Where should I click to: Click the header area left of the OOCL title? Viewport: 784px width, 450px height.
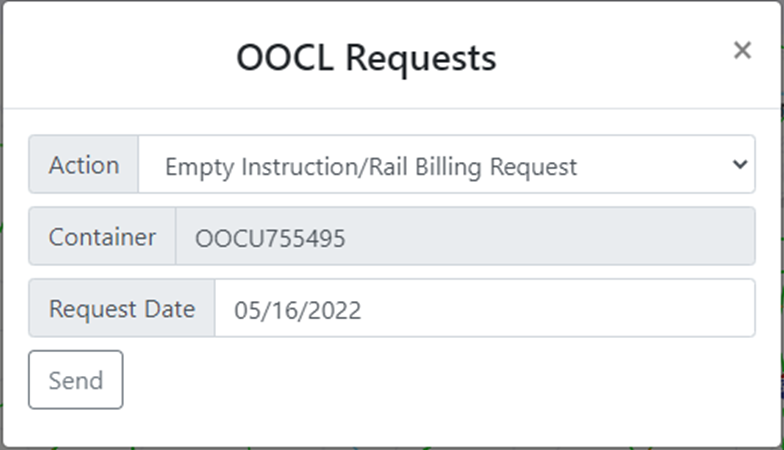click(120, 58)
